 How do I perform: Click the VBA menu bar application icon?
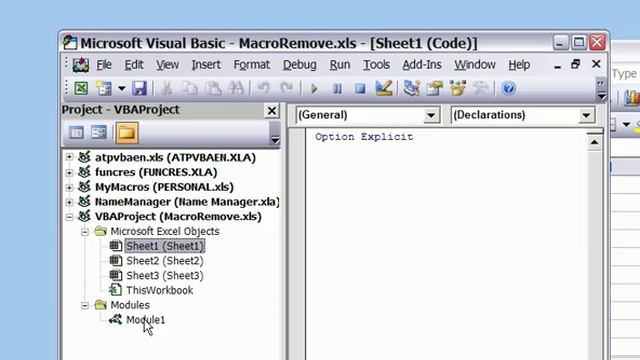point(81,64)
